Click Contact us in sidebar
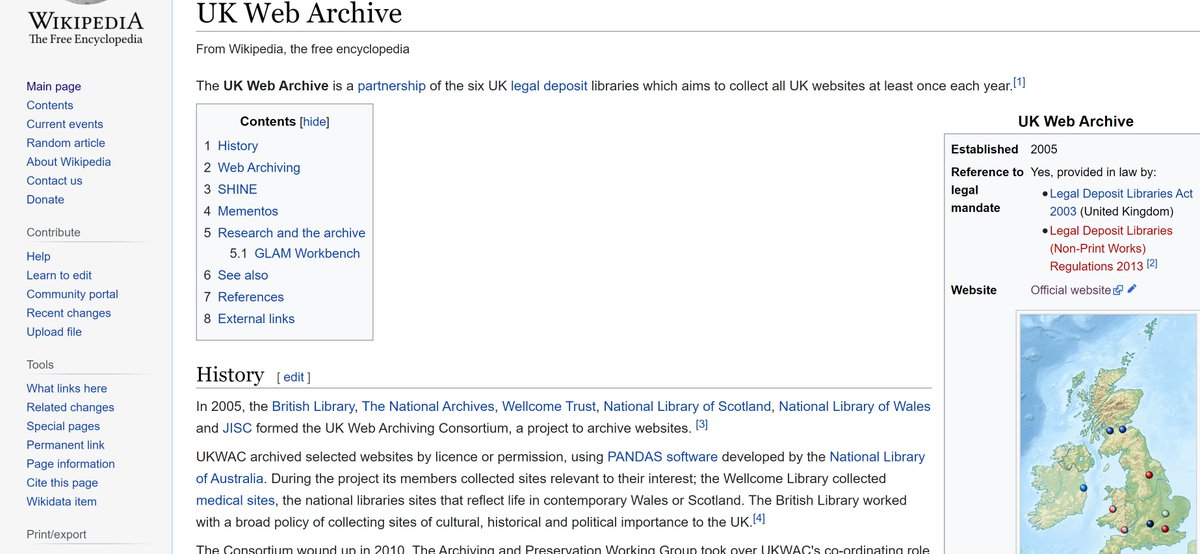Screen dimensions: 1200x554 [x=54, y=181]
